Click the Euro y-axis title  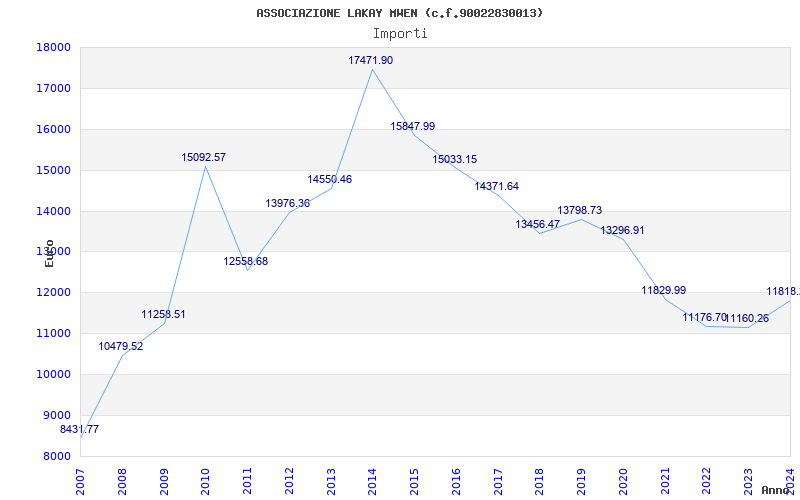pos(49,253)
